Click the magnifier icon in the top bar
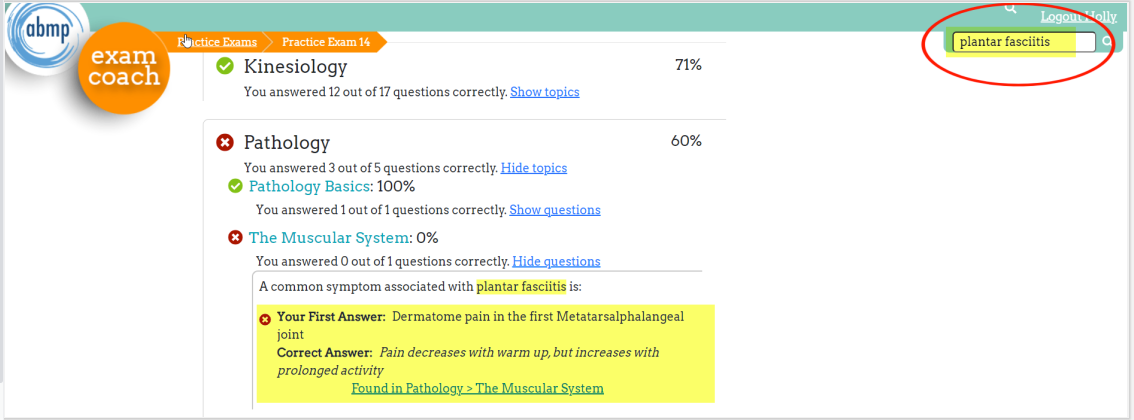This screenshot has height=420, width=1134. point(1010,8)
